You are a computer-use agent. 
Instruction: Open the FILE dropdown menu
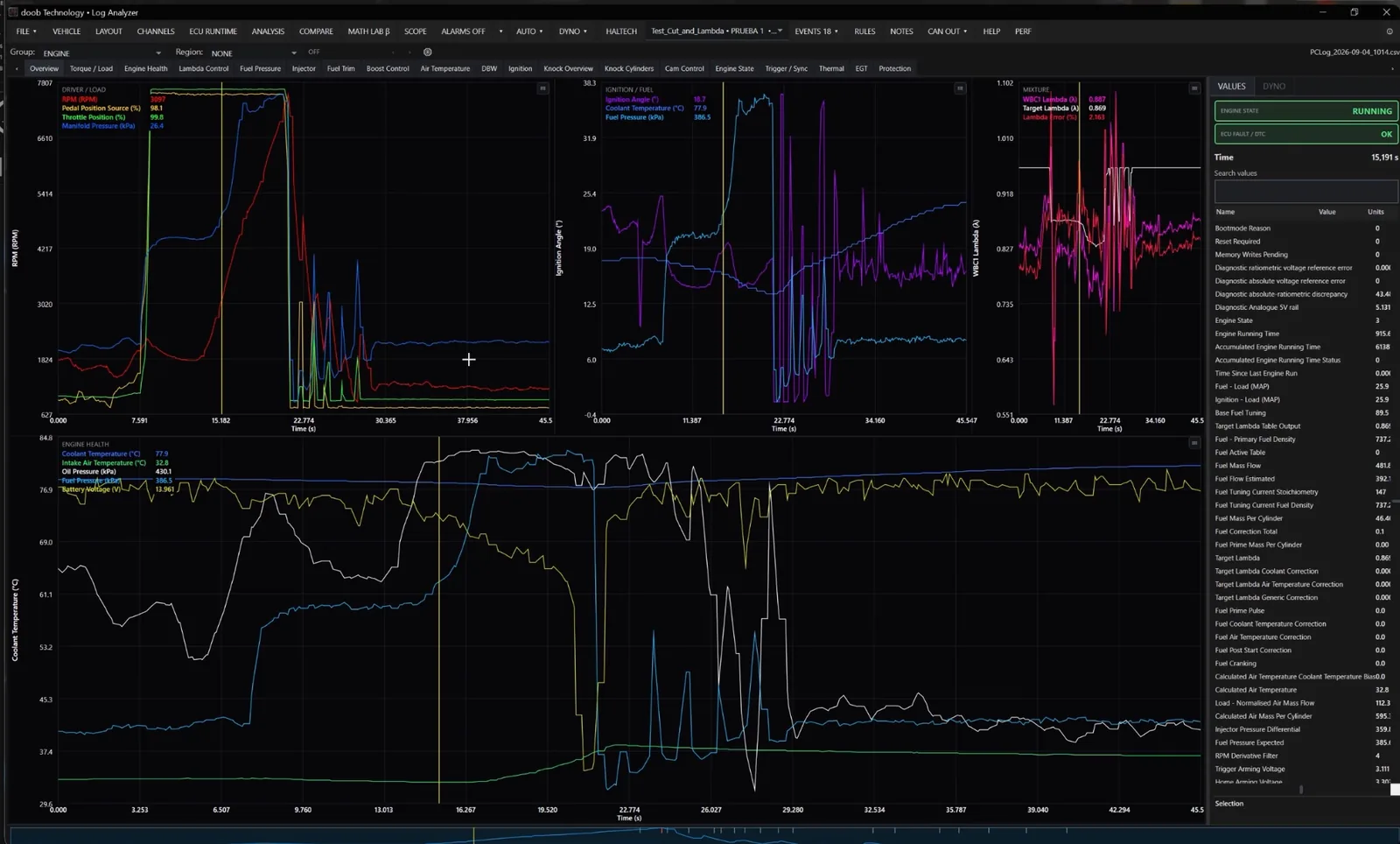(25, 32)
